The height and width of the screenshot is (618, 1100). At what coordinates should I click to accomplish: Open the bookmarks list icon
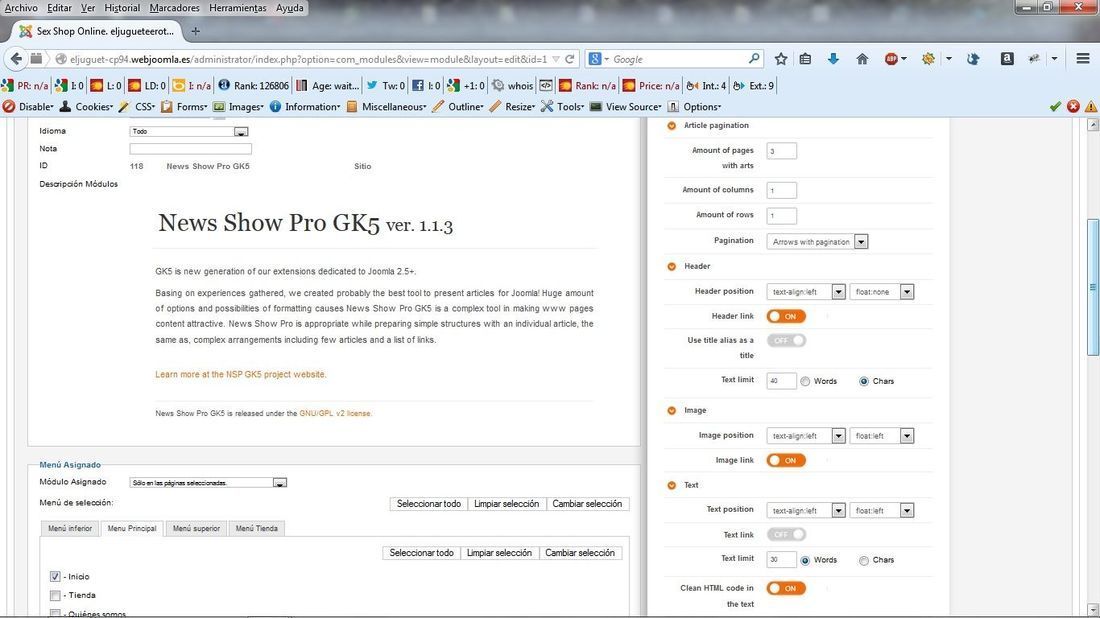[x=805, y=59]
